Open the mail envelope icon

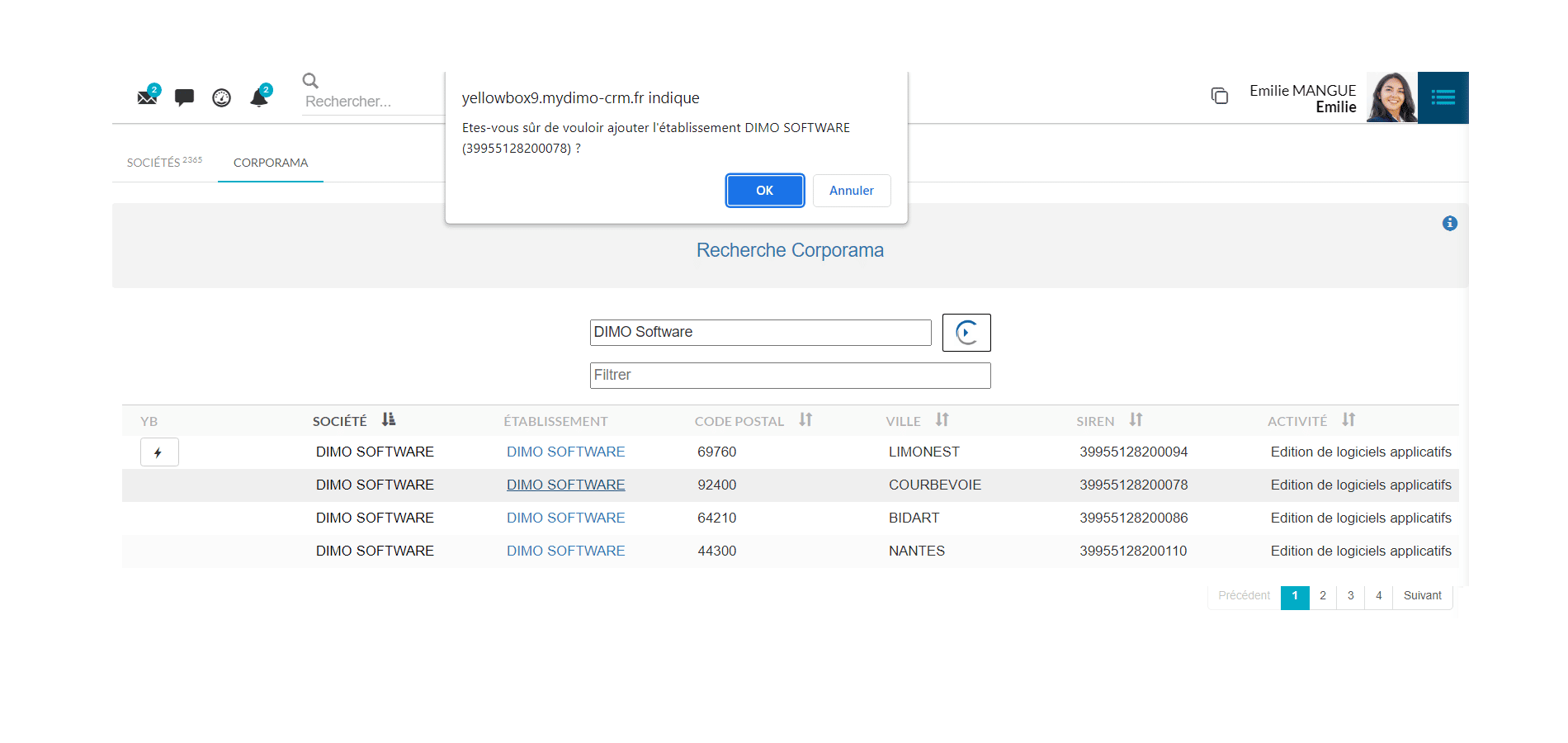tap(147, 97)
